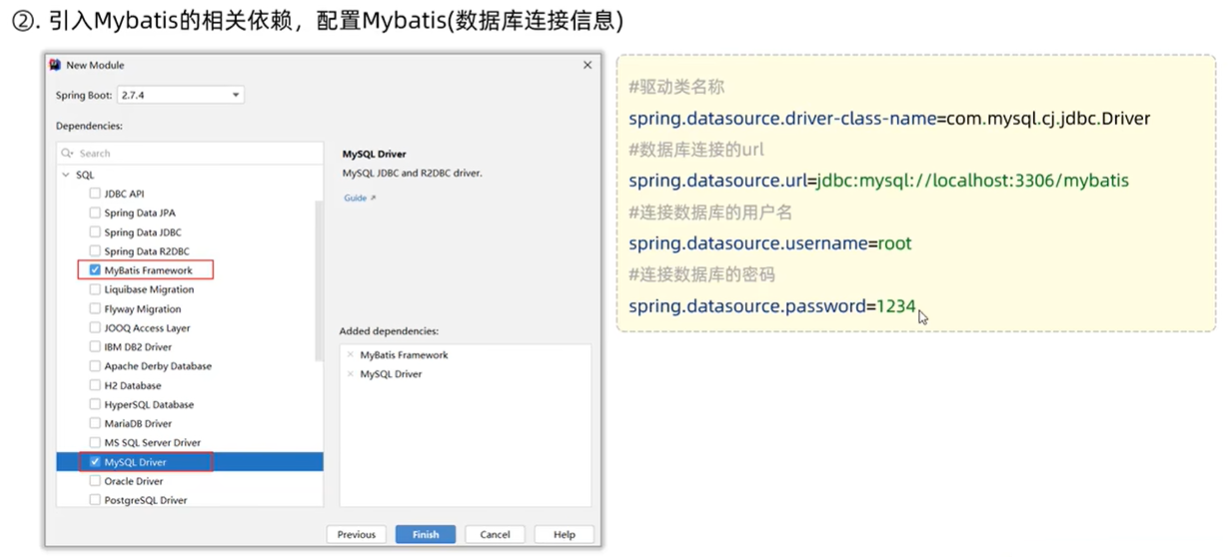Click the dependency list scrollbar
Image resolution: width=1228 pixels, height=557 pixels.
point(319,280)
